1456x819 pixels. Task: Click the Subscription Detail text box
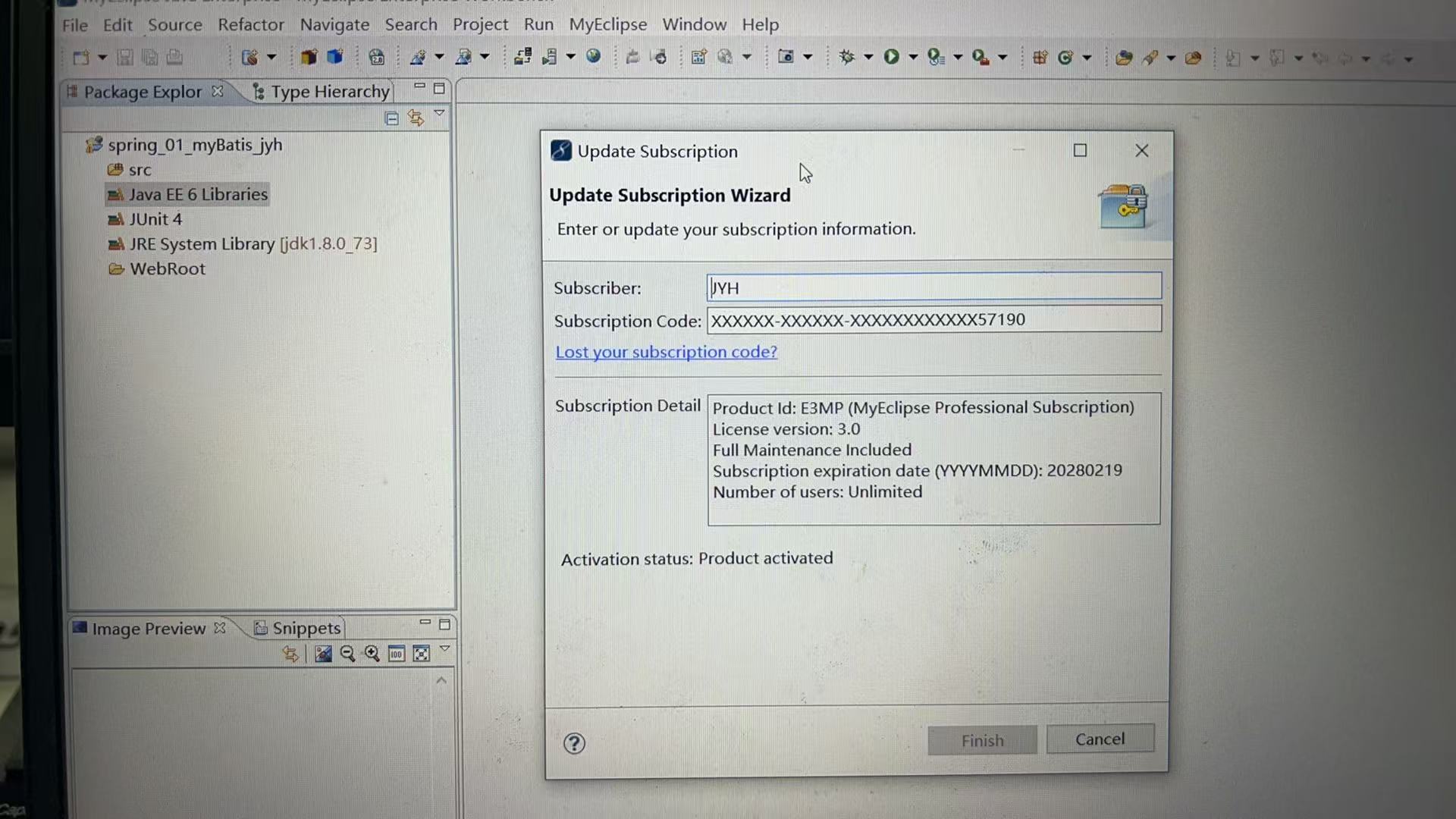[934, 458]
